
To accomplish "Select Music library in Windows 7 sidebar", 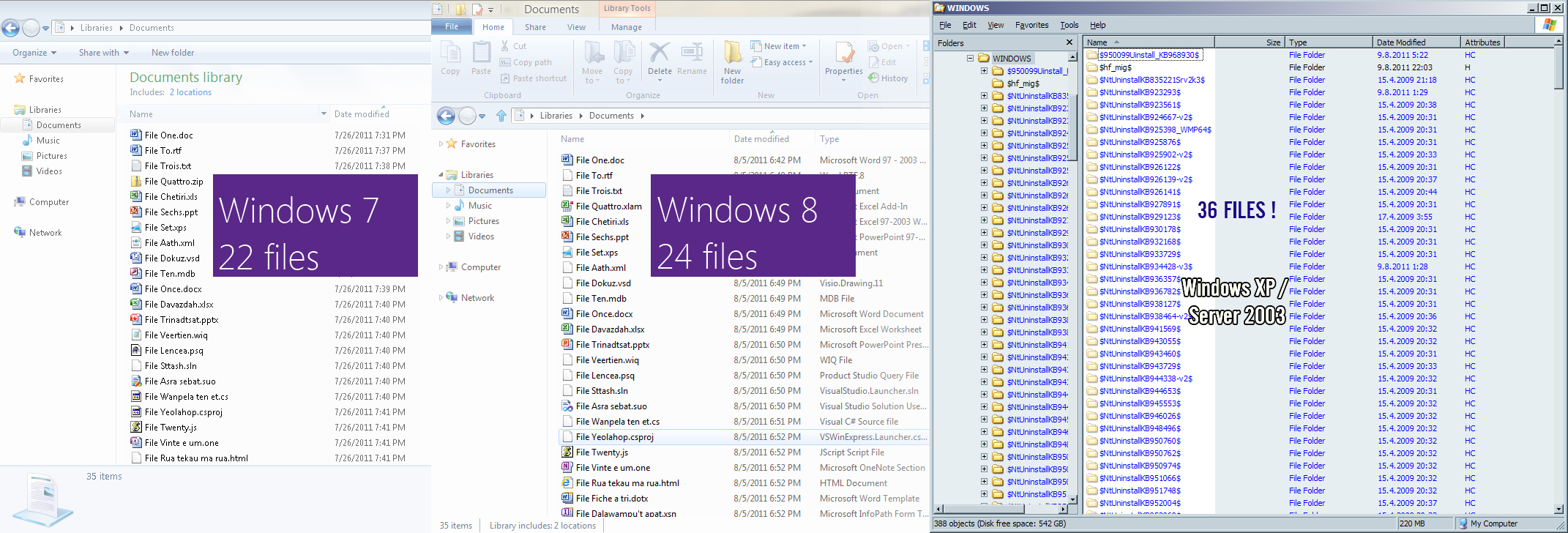I will 48,141.
